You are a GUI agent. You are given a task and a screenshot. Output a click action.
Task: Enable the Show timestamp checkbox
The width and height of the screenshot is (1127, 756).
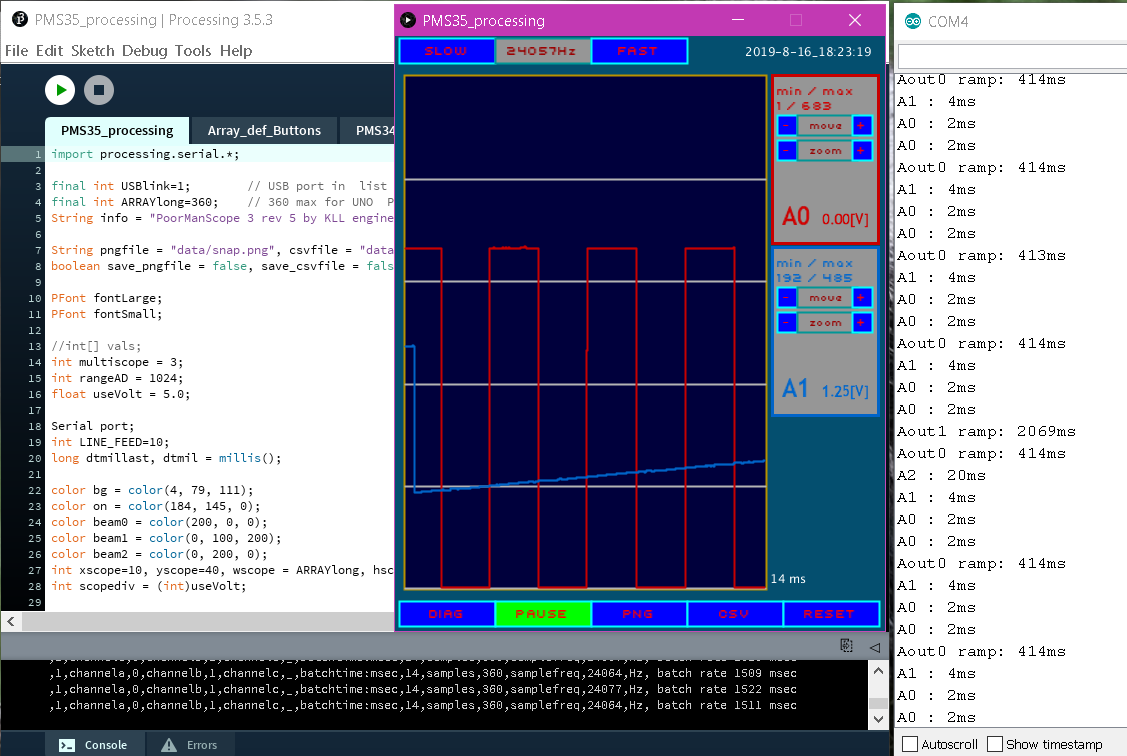click(x=994, y=744)
